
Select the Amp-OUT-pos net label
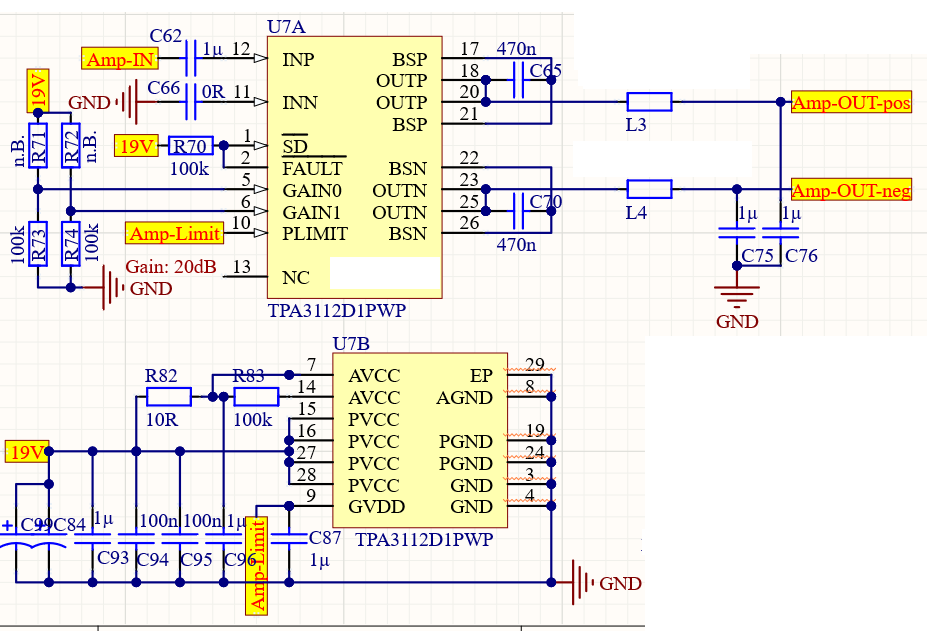851,102
